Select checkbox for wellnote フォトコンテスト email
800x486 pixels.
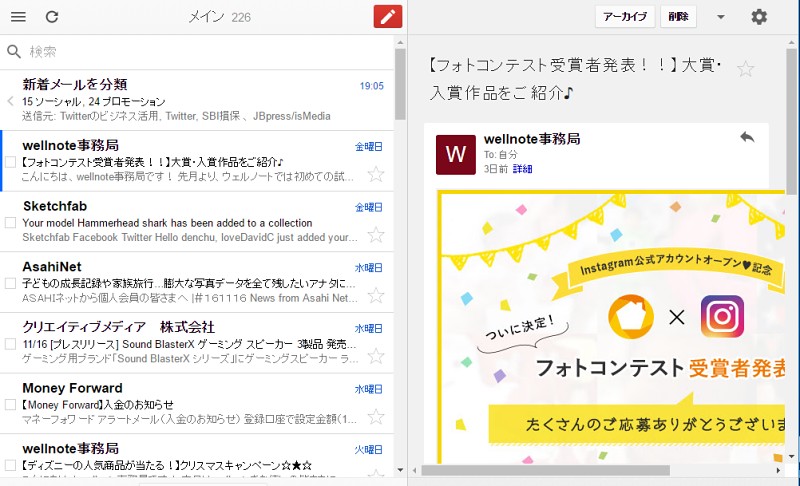pos(10,162)
